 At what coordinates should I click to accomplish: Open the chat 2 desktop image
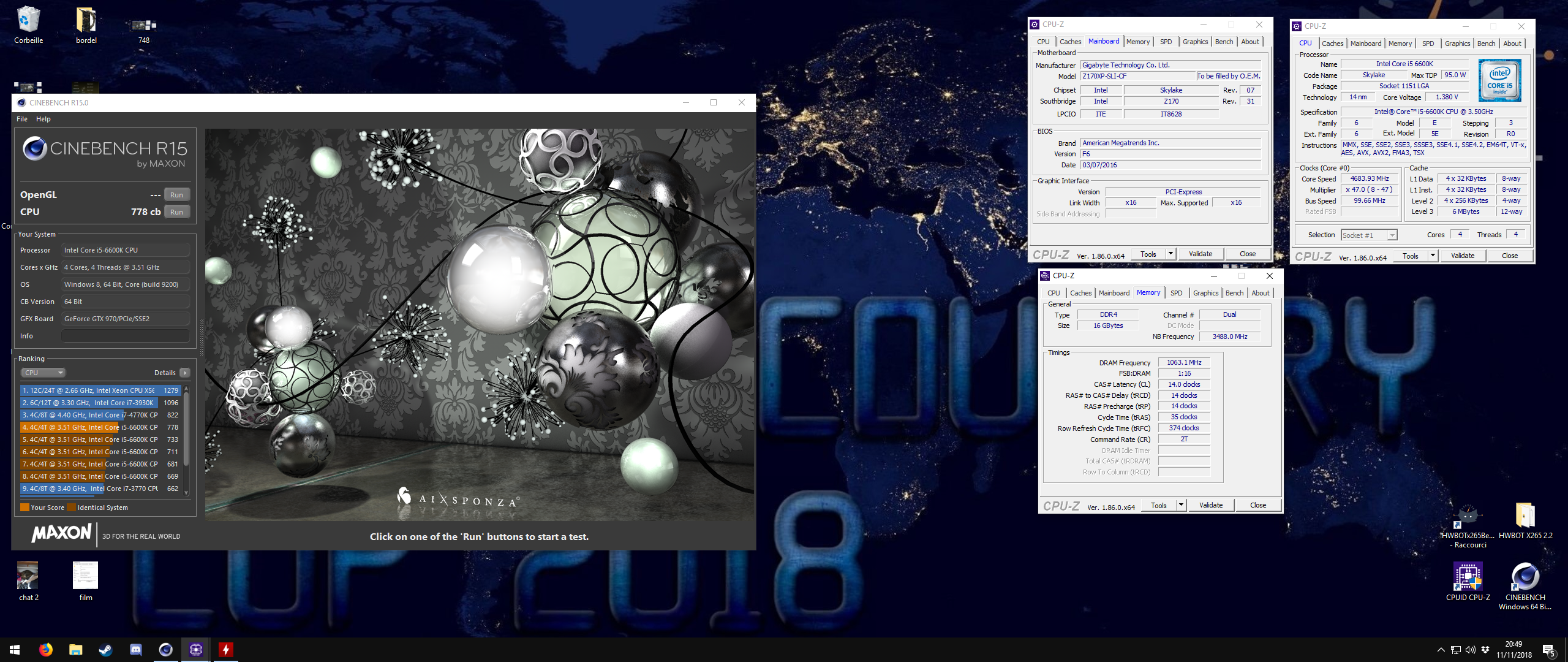[28, 581]
